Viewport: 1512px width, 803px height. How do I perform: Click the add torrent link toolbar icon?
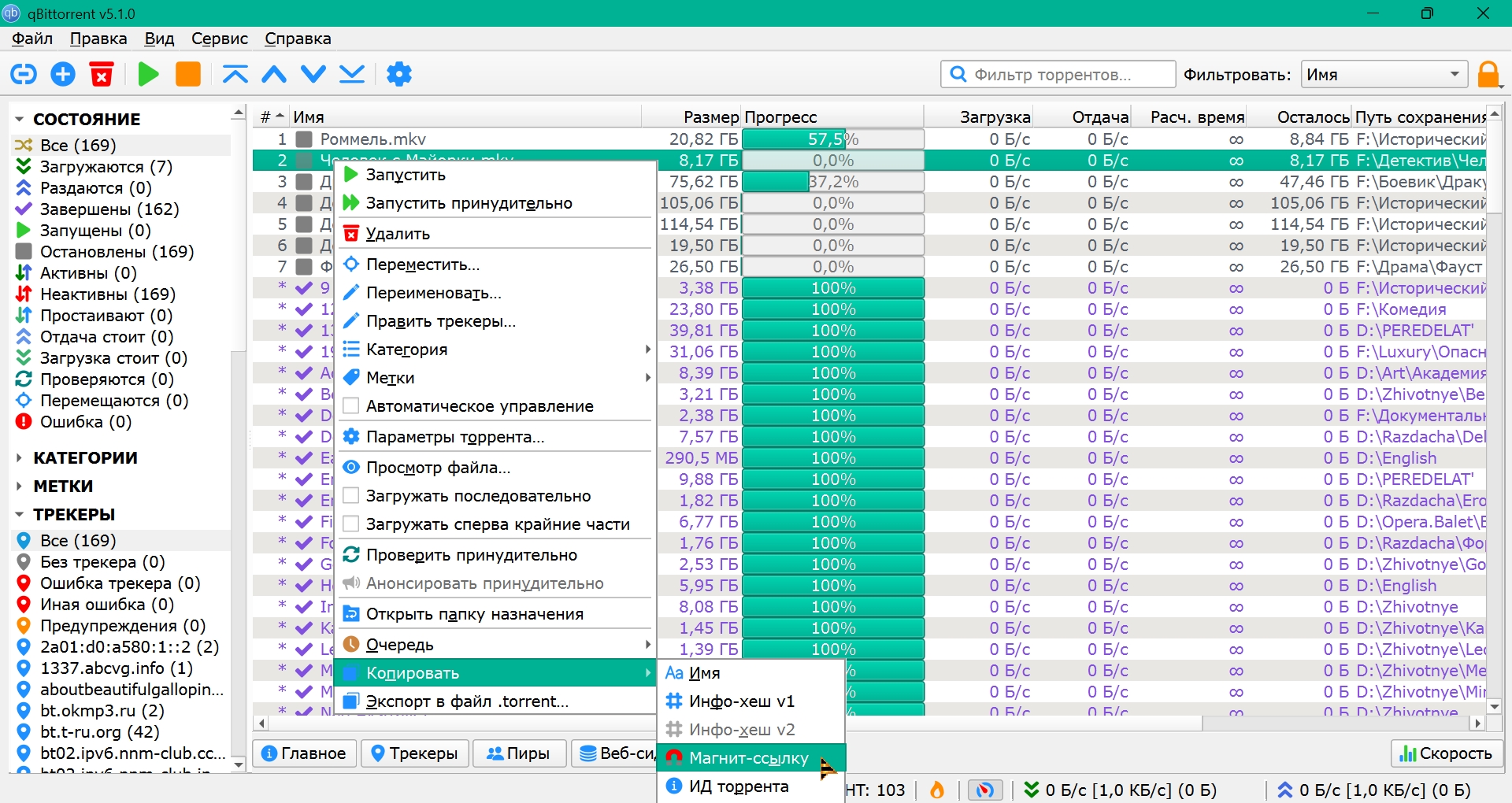pos(24,74)
